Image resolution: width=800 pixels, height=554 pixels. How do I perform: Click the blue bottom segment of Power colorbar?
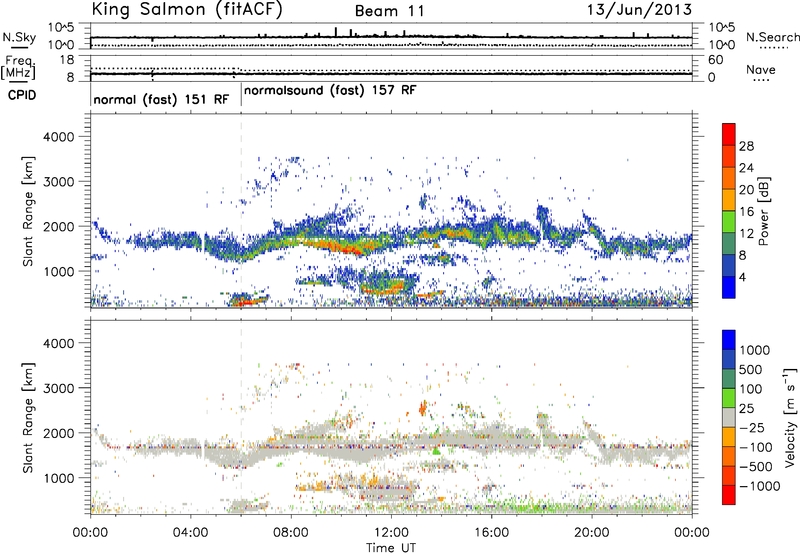(x=729, y=287)
